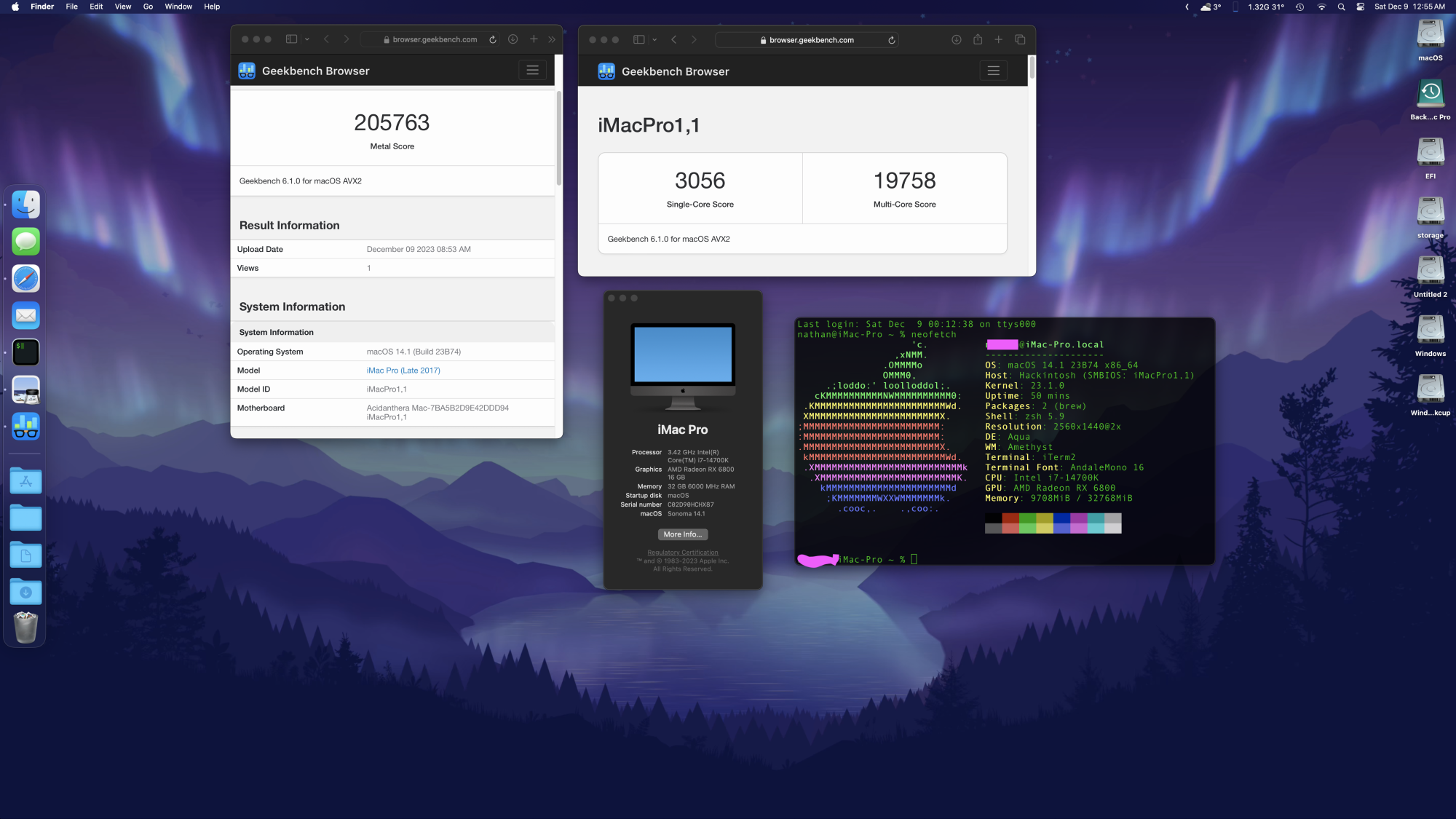Click iMac image in About This Mac

pyautogui.click(x=683, y=368)
